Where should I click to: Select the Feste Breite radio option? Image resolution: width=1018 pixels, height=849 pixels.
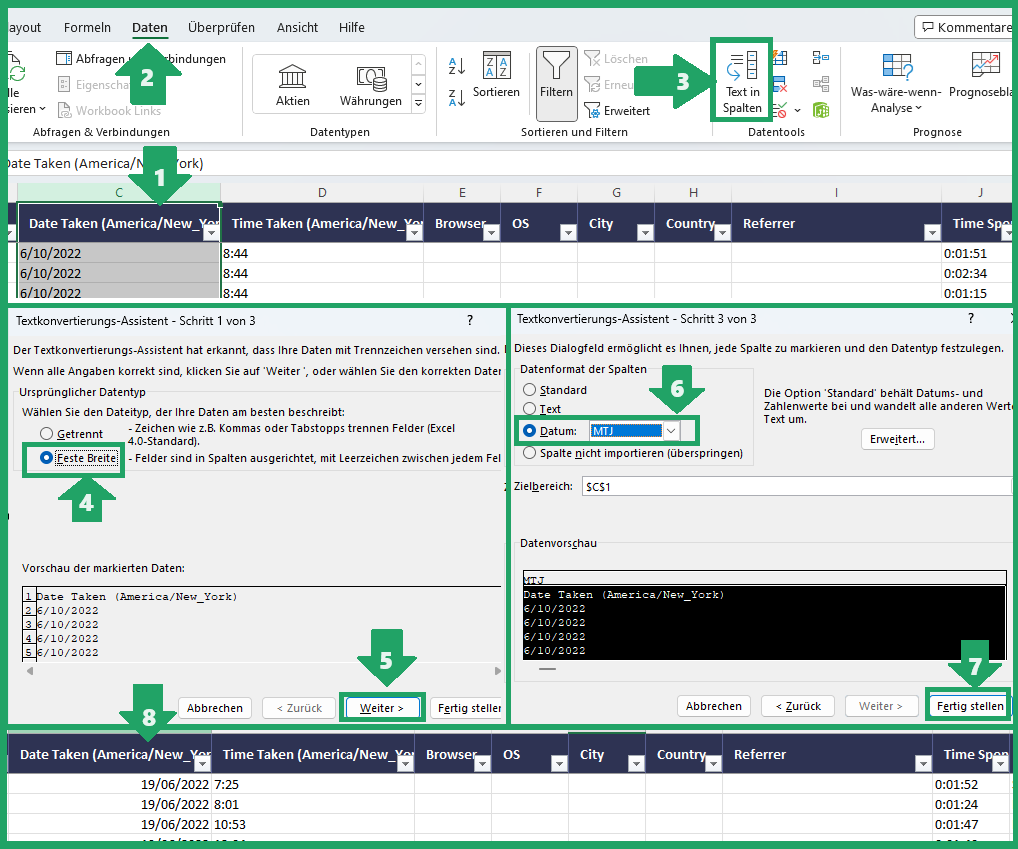tap(46, 458)
